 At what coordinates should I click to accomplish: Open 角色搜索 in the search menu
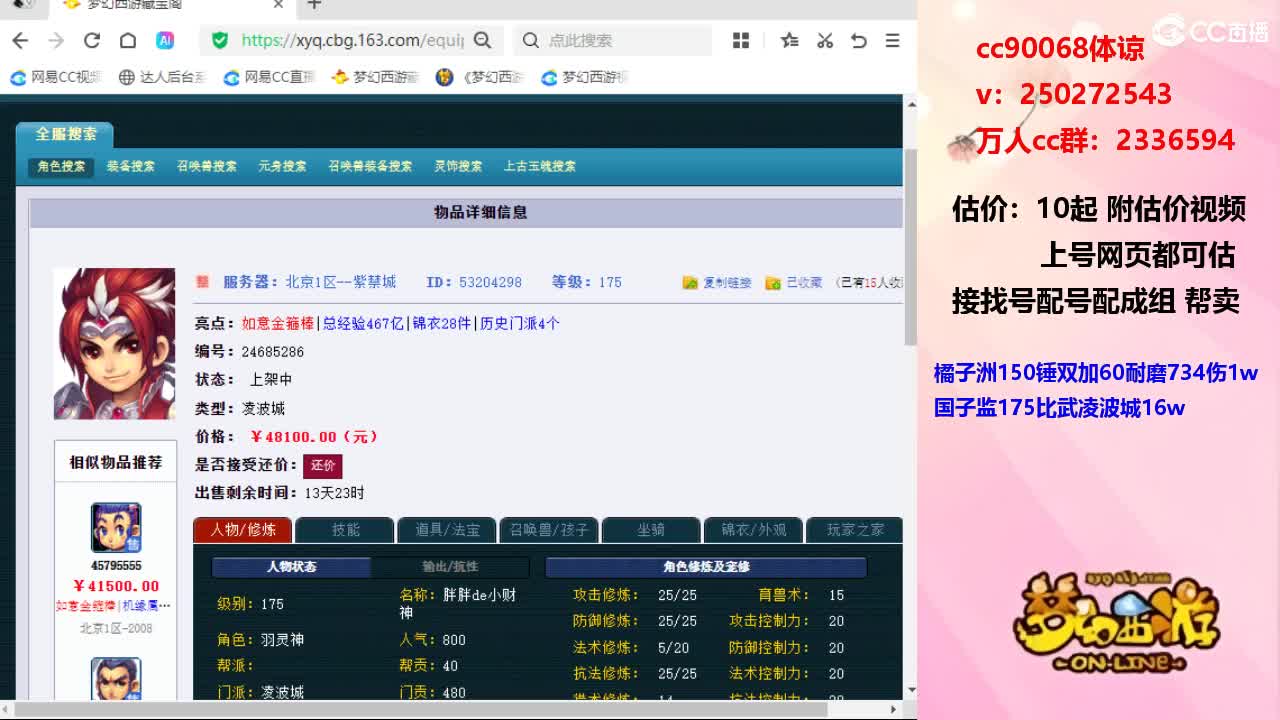[61, 166]
